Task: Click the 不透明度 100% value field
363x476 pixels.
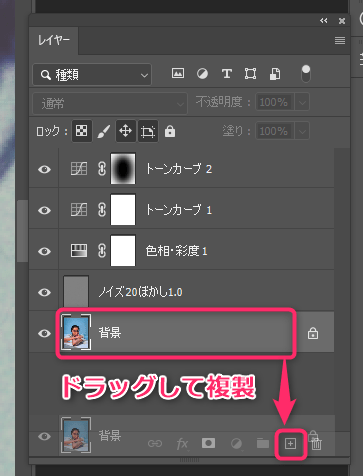Action: pyautogui.click(x=275, y=102)
